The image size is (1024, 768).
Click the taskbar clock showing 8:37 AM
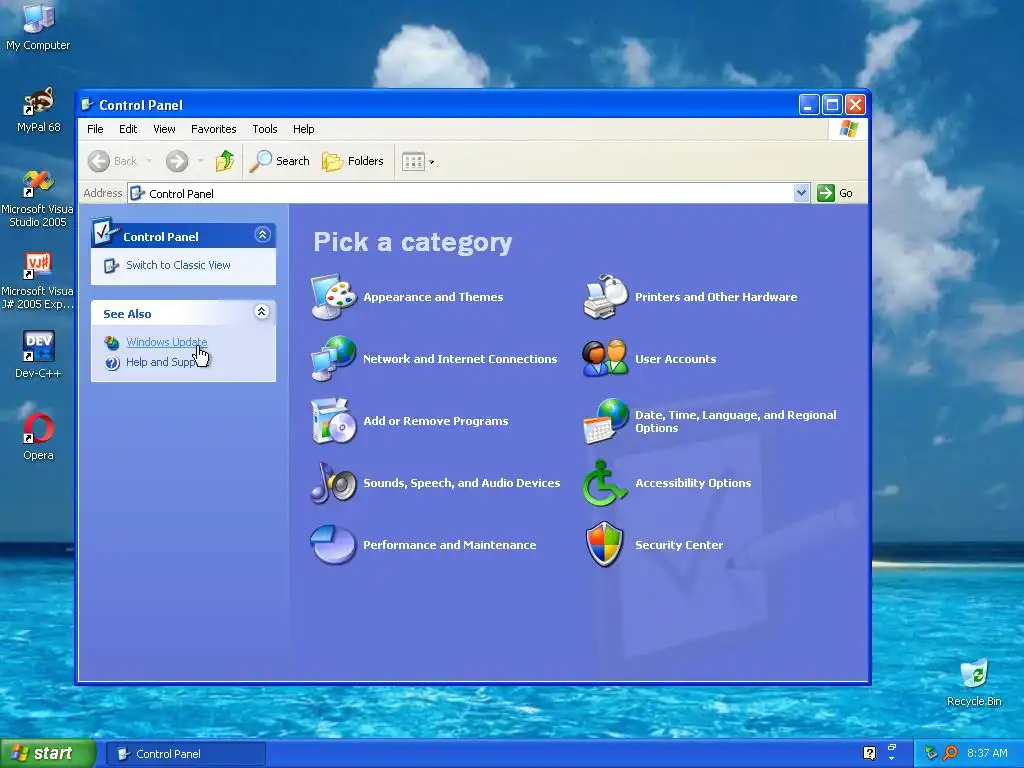pyautogui.click(x=987, y=753)
